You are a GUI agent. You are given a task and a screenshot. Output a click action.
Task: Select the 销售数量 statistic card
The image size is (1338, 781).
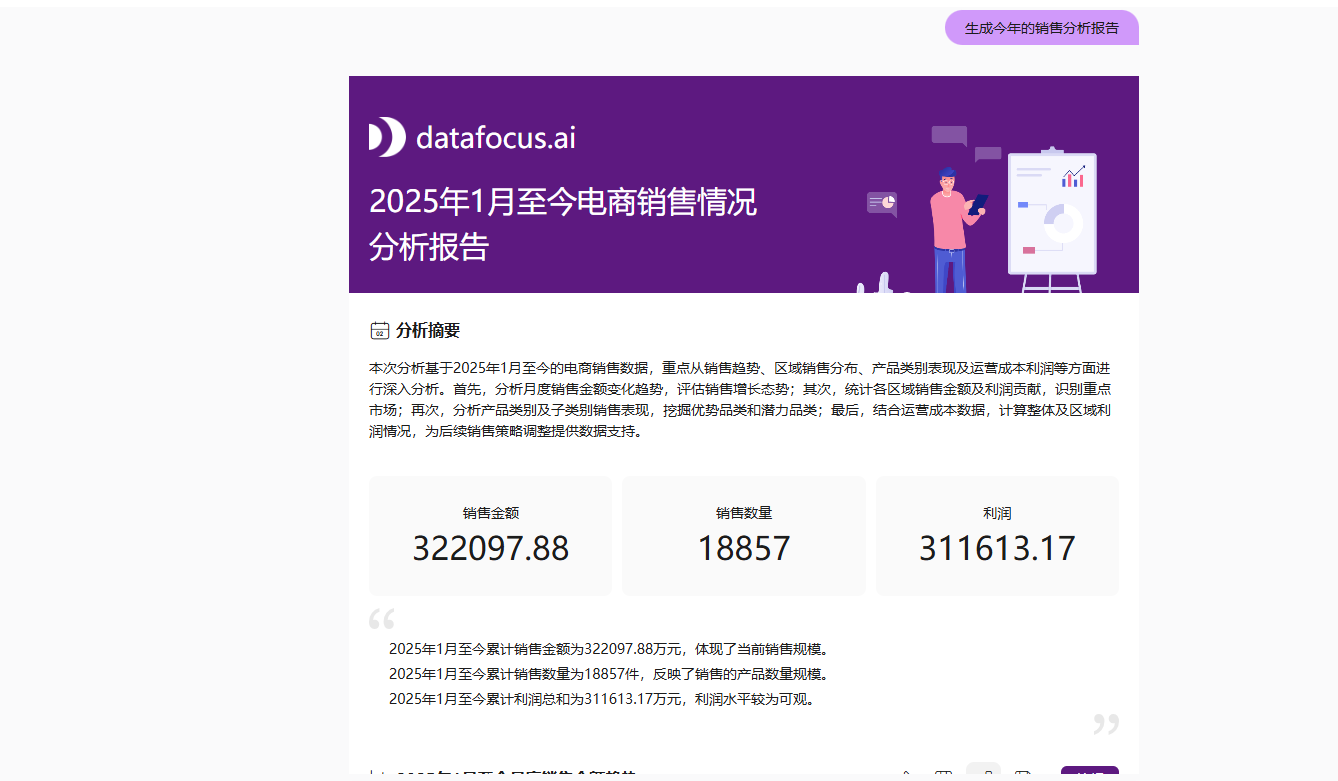pos(744,535)
